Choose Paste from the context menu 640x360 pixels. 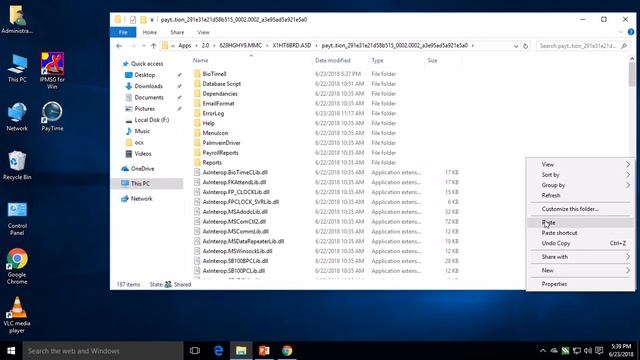pos(580,222)
